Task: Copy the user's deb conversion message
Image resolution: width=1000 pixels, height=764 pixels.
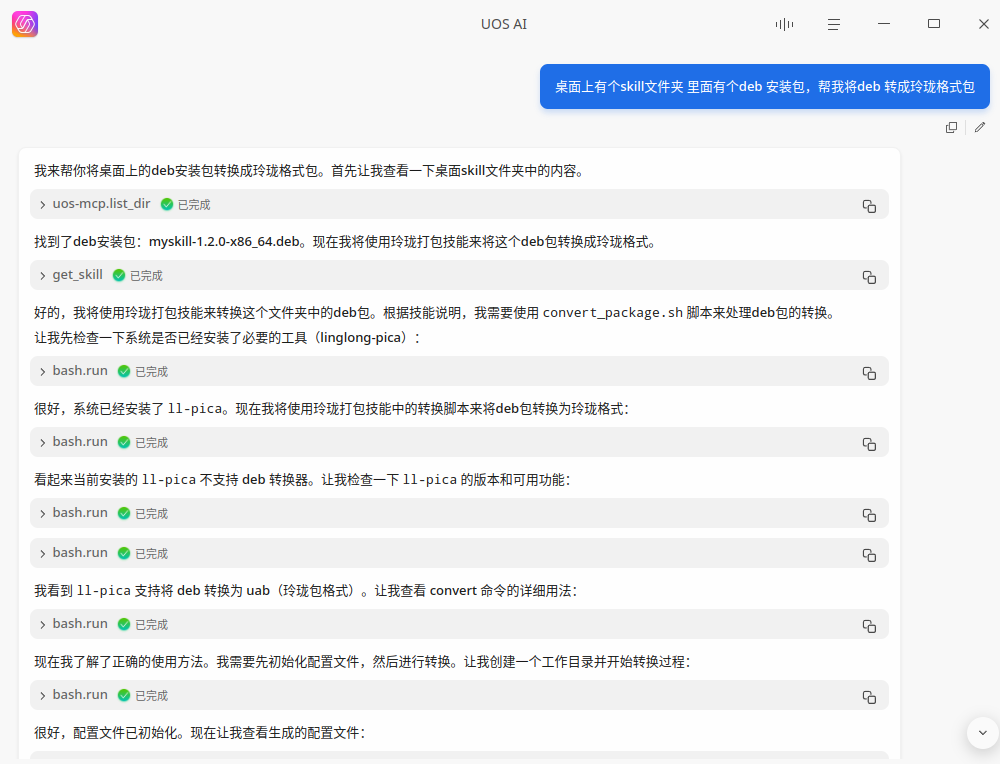Action: (x=951, y=128)
